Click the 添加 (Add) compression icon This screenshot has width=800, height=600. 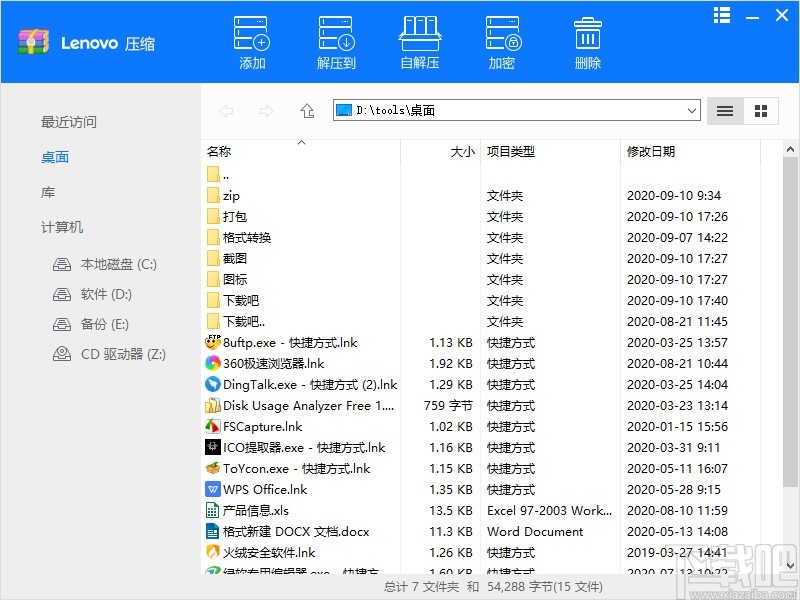(250, 40)
